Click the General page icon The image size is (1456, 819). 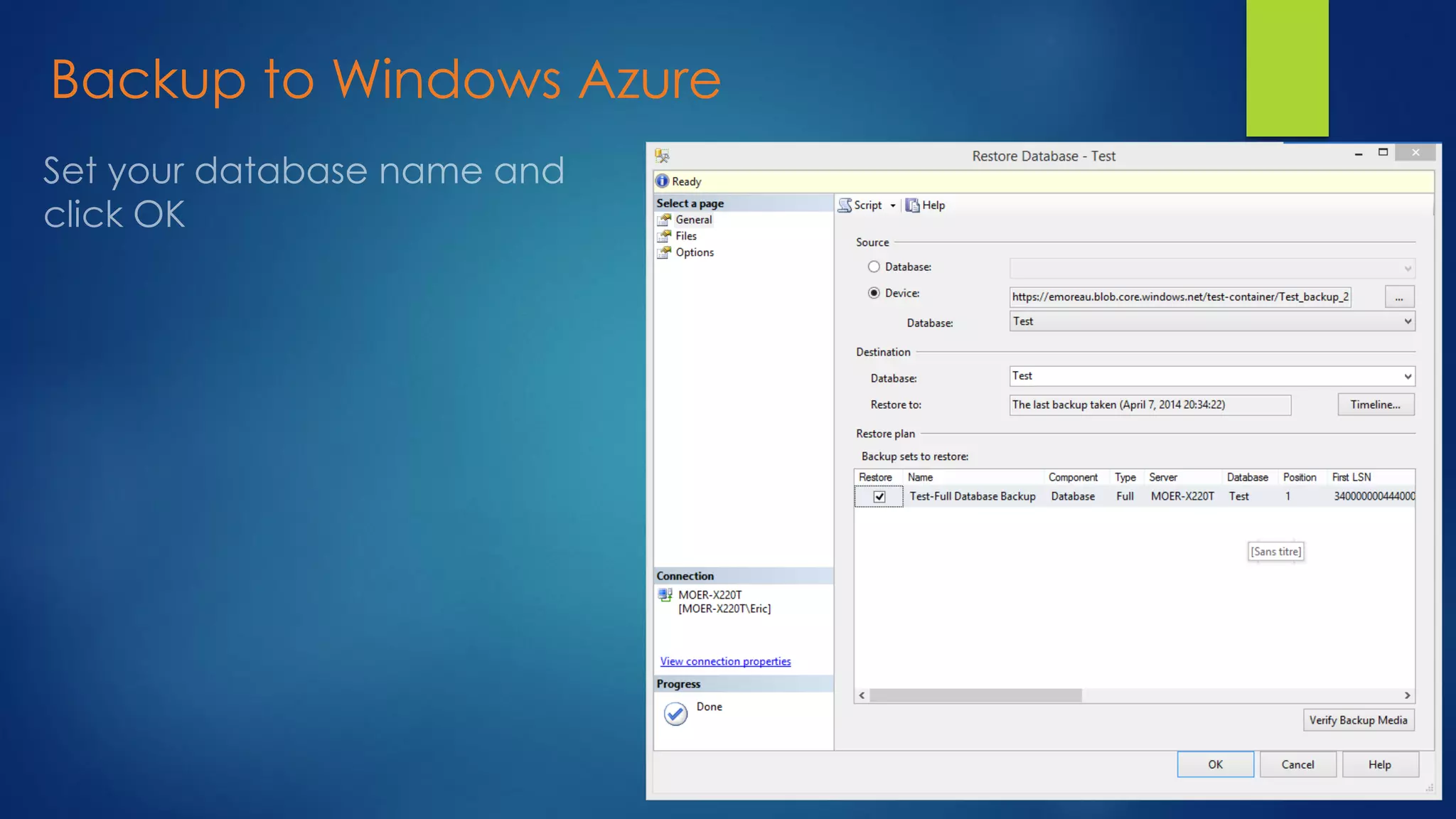664,220
